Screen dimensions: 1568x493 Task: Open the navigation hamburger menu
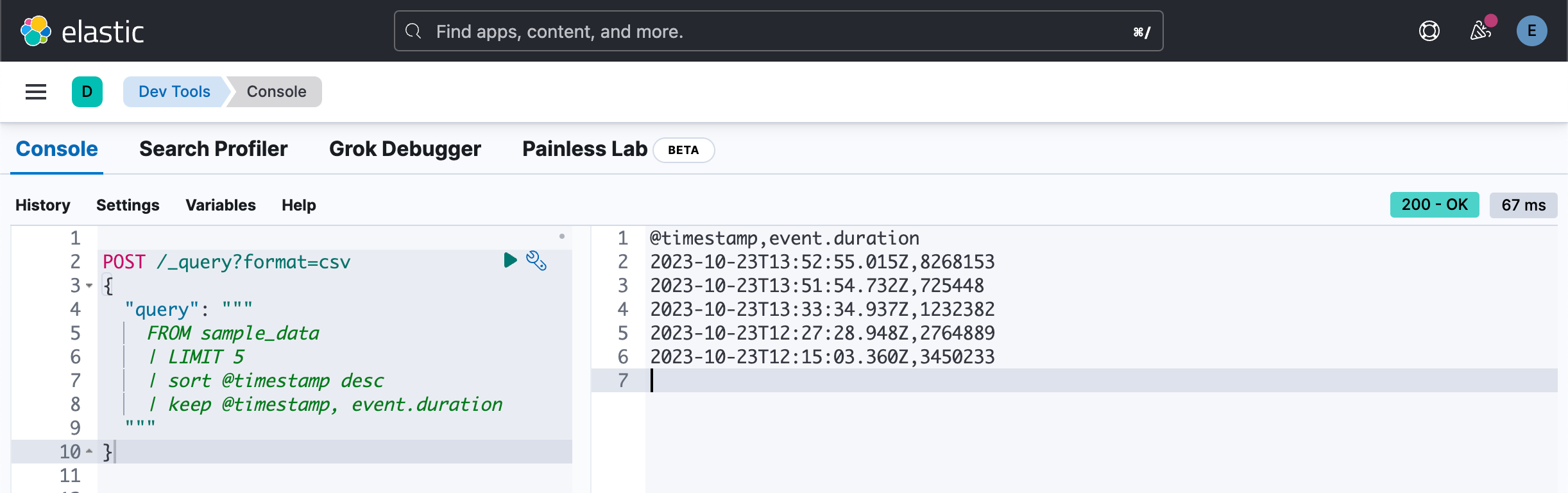(x=36, y=92)
